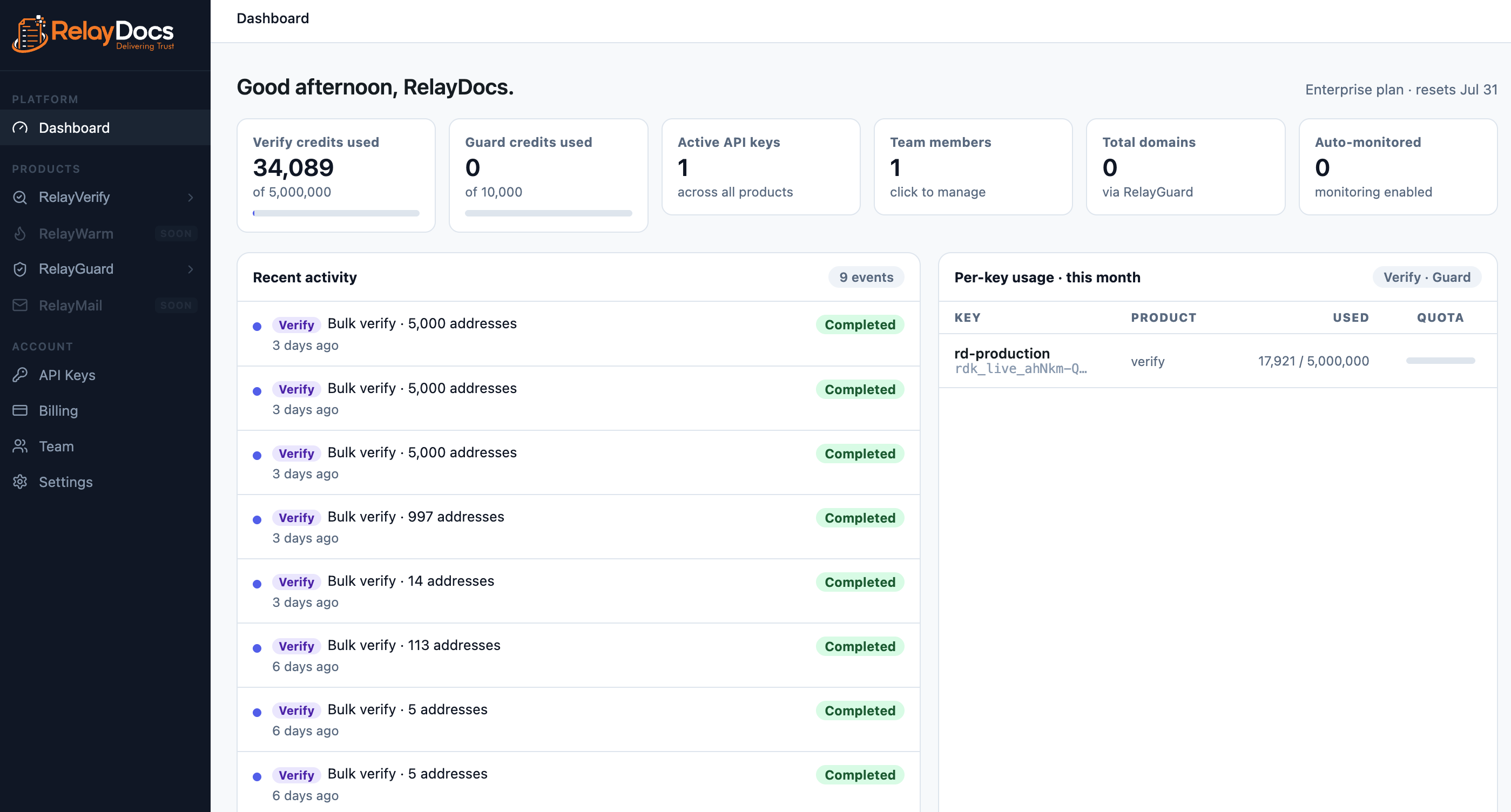Screen dimensions: 1511x812
Task: Click the Auto-monitored card
Action: [x=1398, y=167]
